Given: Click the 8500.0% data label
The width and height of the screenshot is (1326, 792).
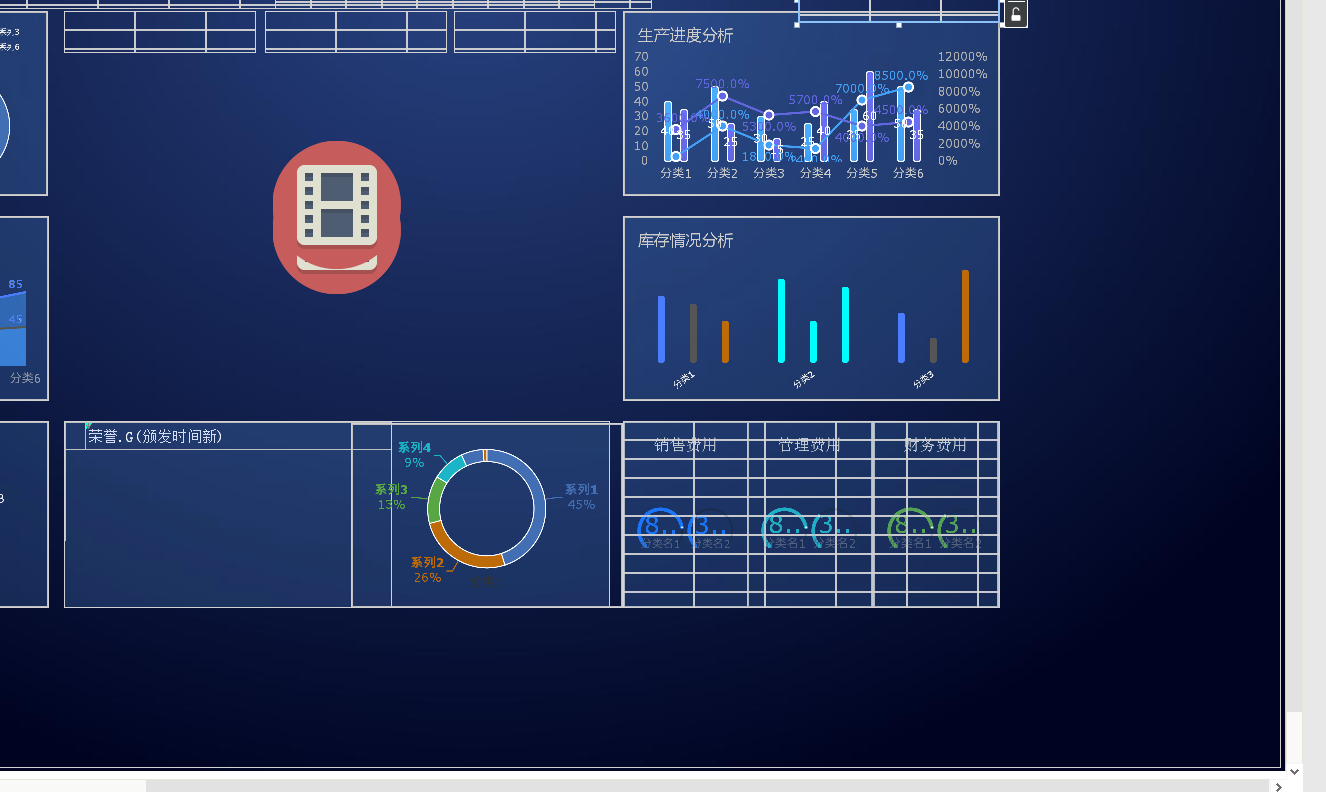Looking at the screenshot, I should (x=901, y=75).
